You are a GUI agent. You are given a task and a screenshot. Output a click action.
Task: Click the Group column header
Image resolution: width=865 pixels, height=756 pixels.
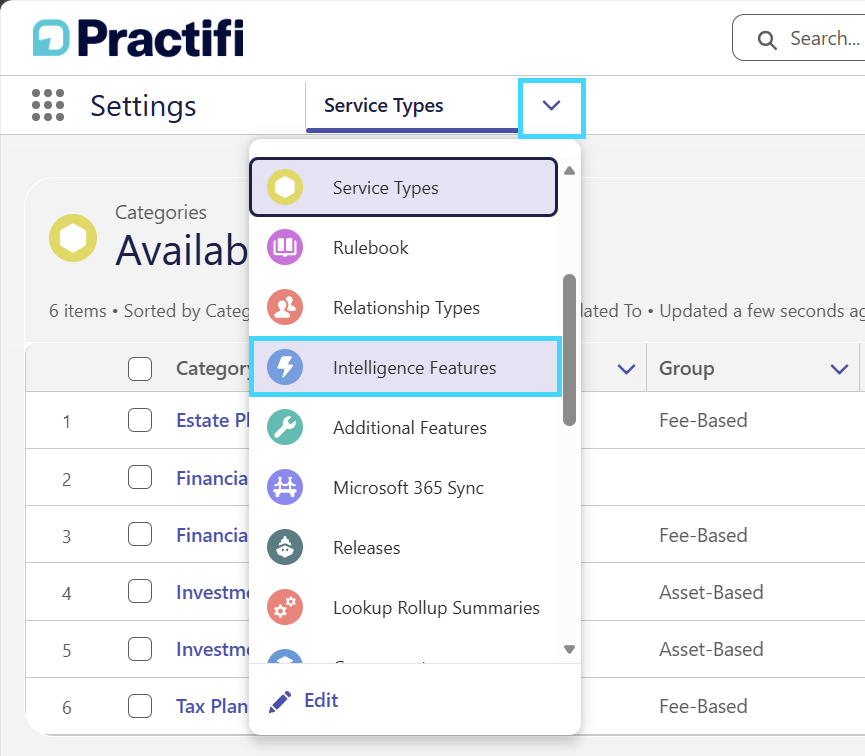pos(686,368)
